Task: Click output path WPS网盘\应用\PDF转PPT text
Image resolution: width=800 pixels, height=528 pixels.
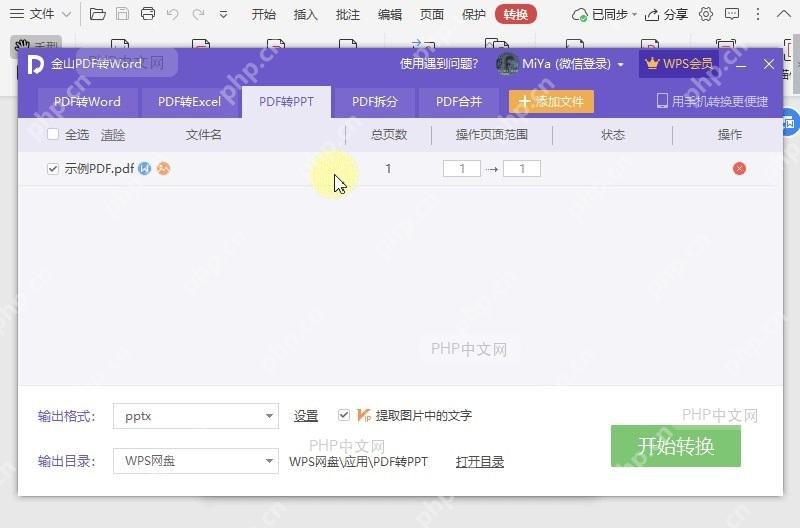Action: click(x=358, y=462)
